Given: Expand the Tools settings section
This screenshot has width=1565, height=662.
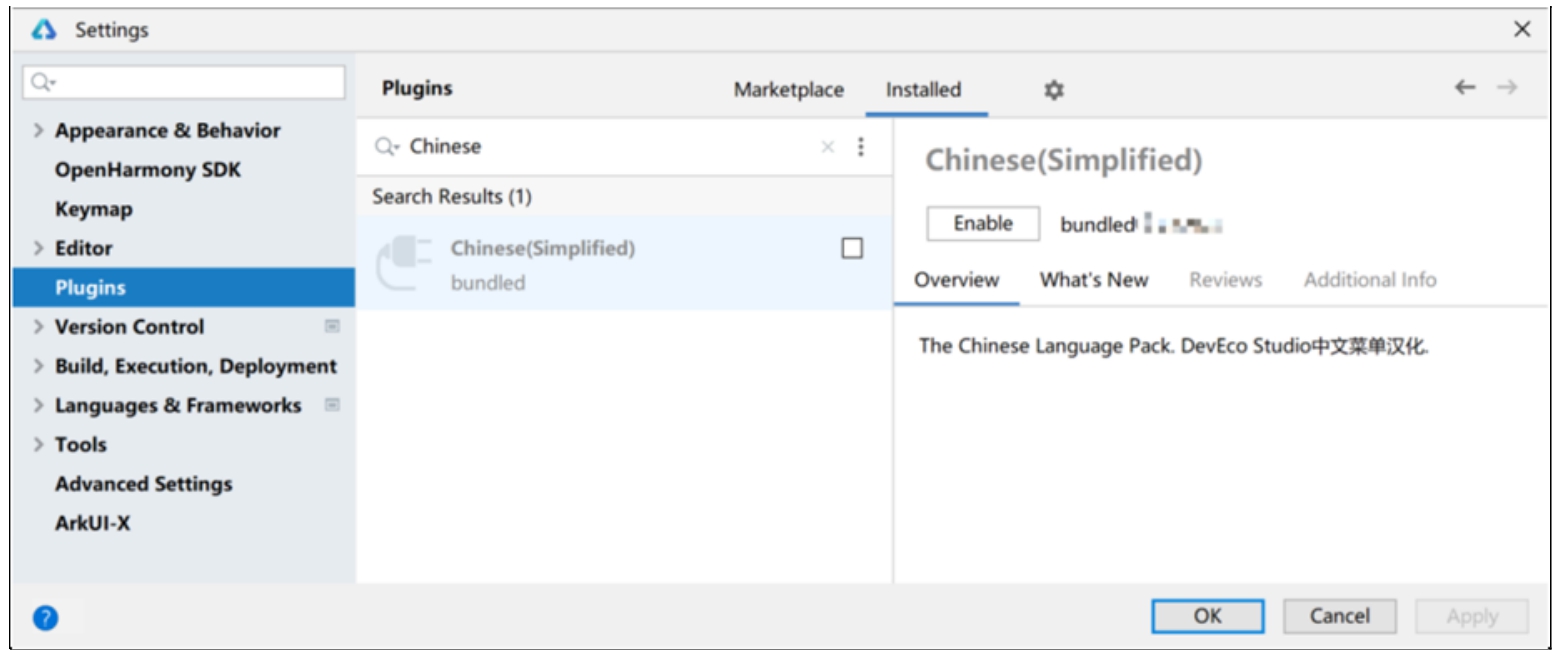Looking at the screenshot, I should (38, 444).
